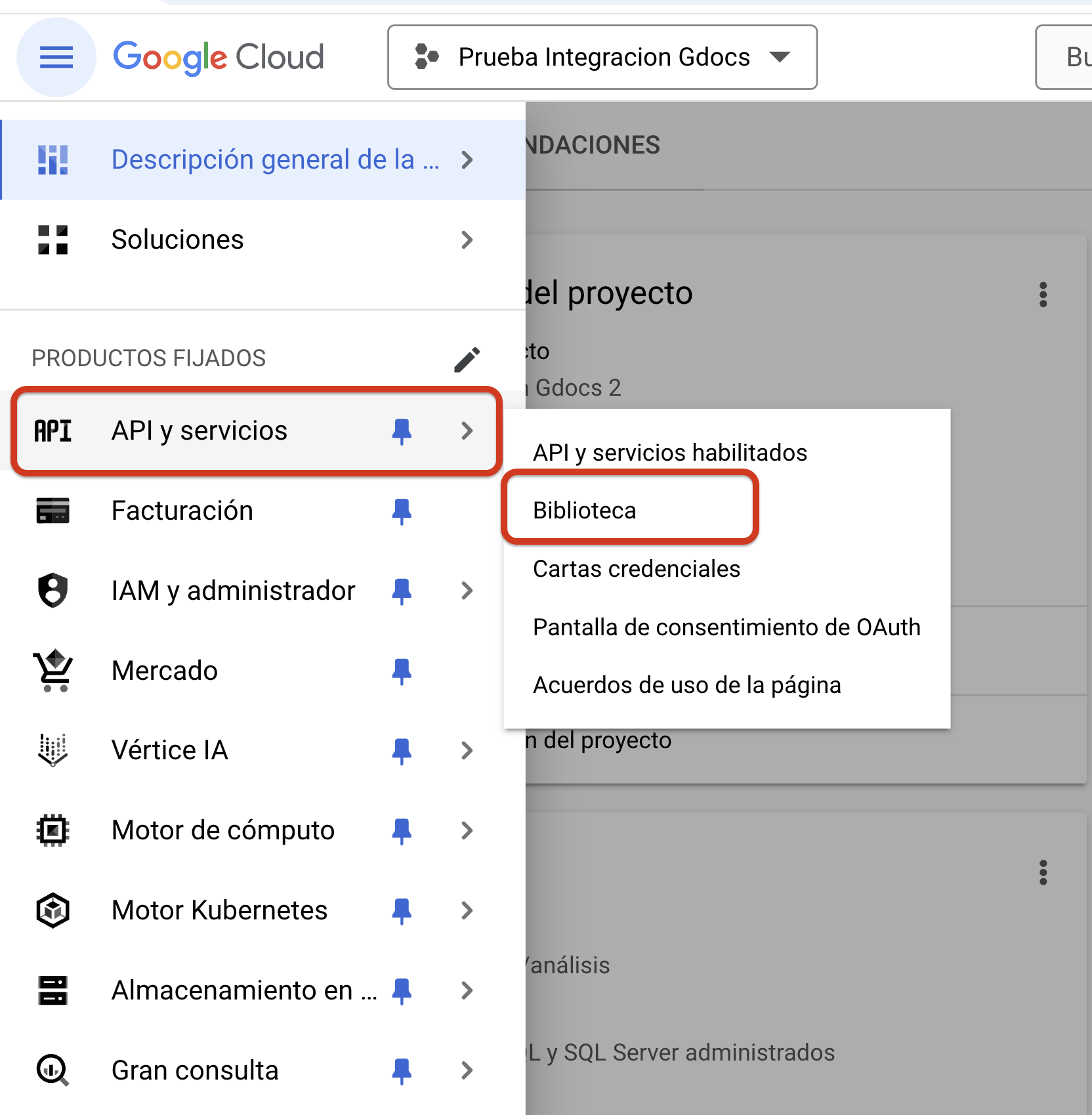Click the Motor de cómputo chip icon
The height and width of the screenshot is (1115, 1092).
[x=53, y=830]
